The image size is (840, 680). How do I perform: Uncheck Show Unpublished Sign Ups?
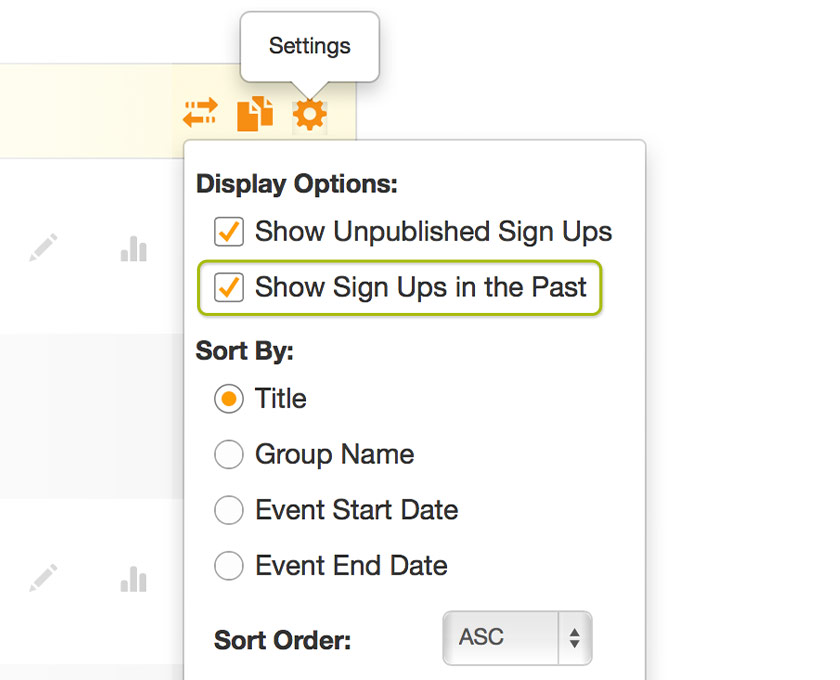click(228, 231)
